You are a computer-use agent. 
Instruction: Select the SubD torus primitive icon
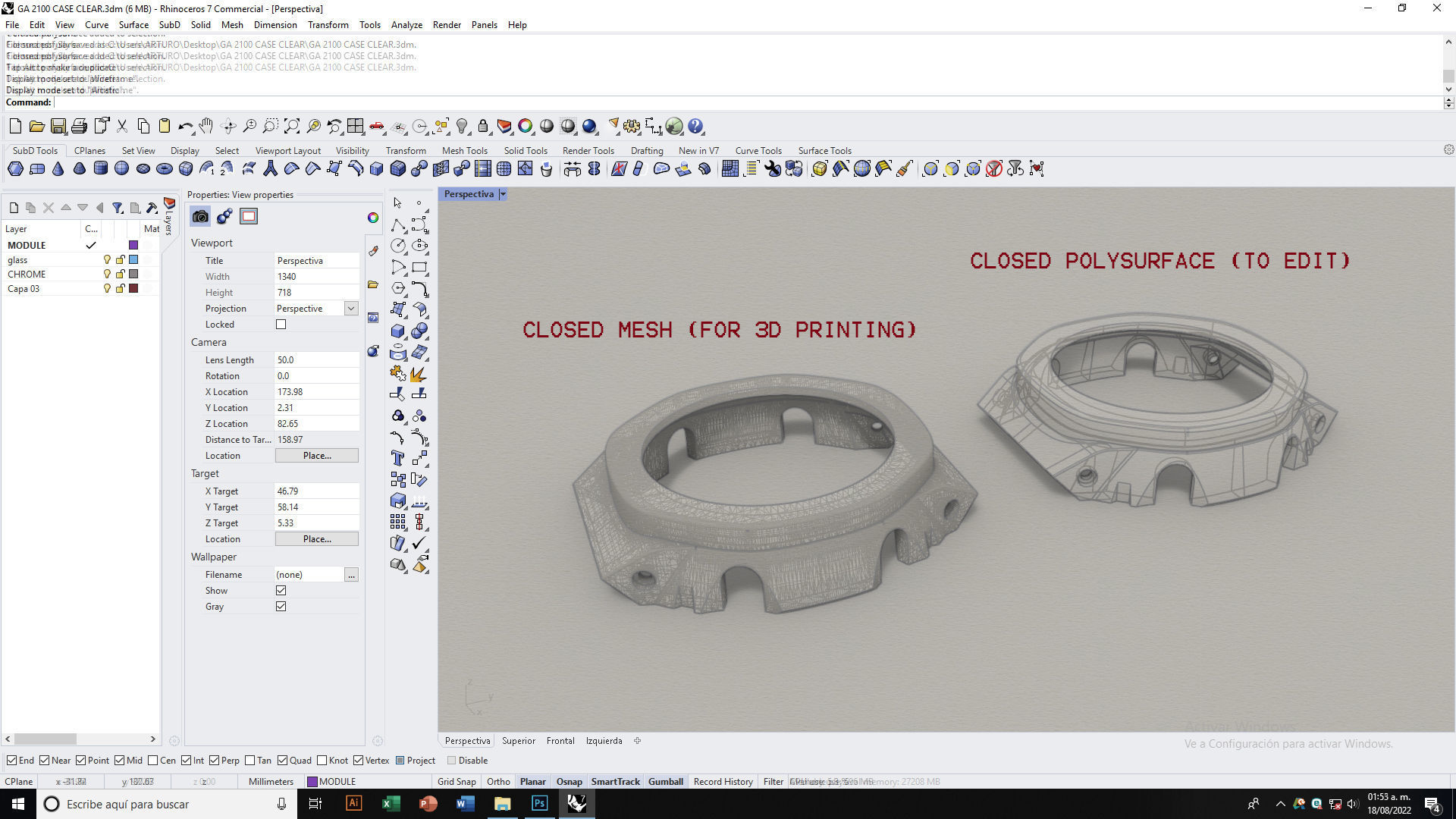[x=164, y=168]
